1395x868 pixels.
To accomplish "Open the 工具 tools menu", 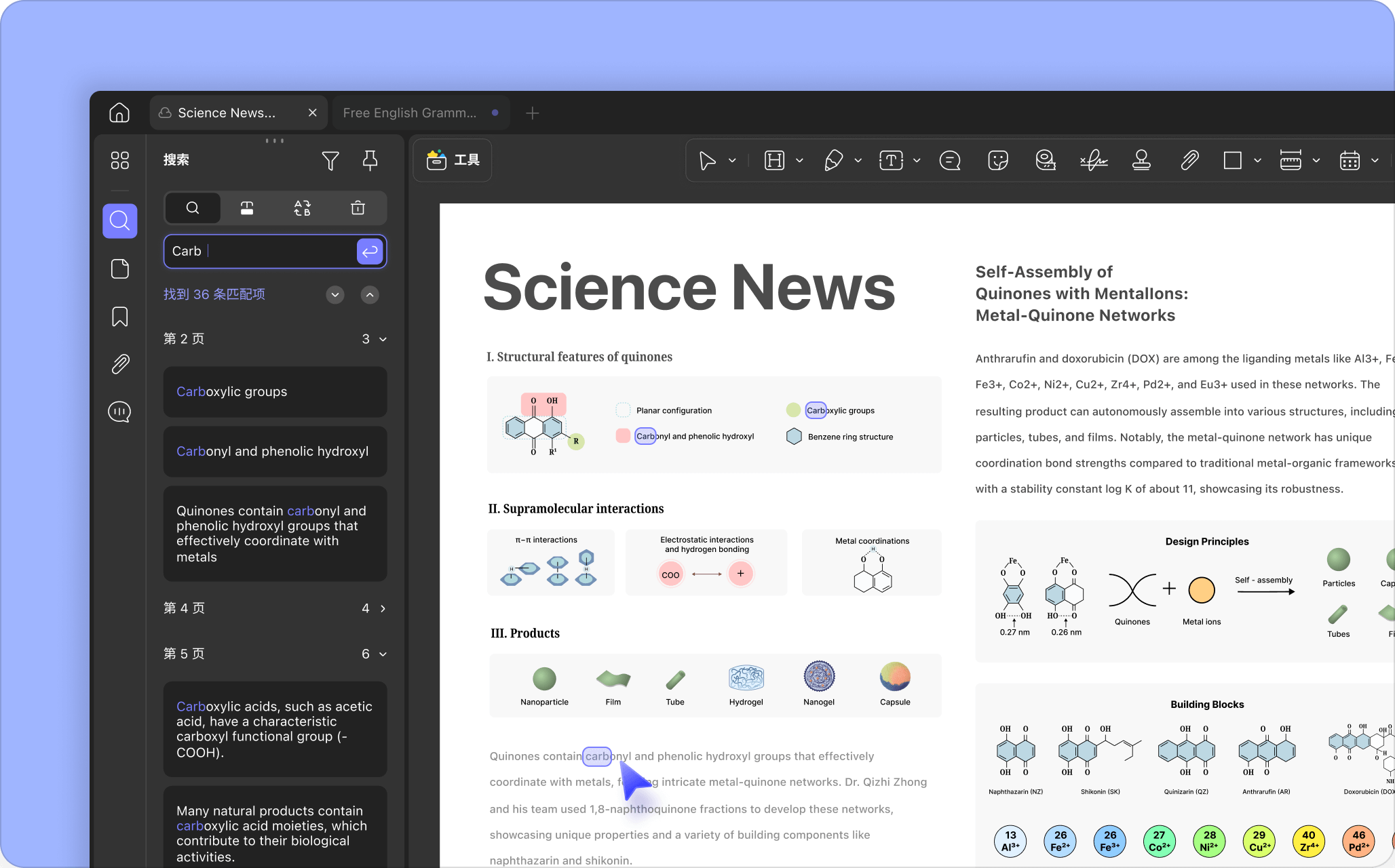I will click(453, 161).
